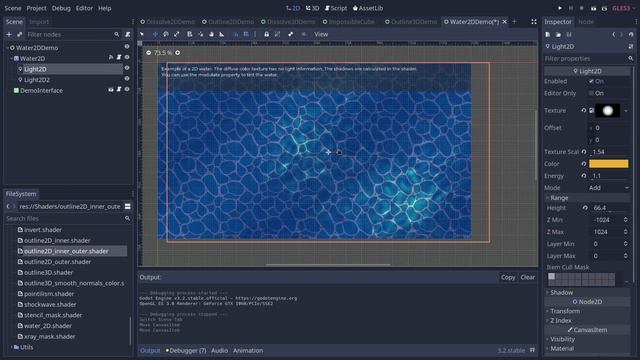This screenshot has width=640, height=360.
Task: Copy the Output log text
Action: click(x=508, y=277)
